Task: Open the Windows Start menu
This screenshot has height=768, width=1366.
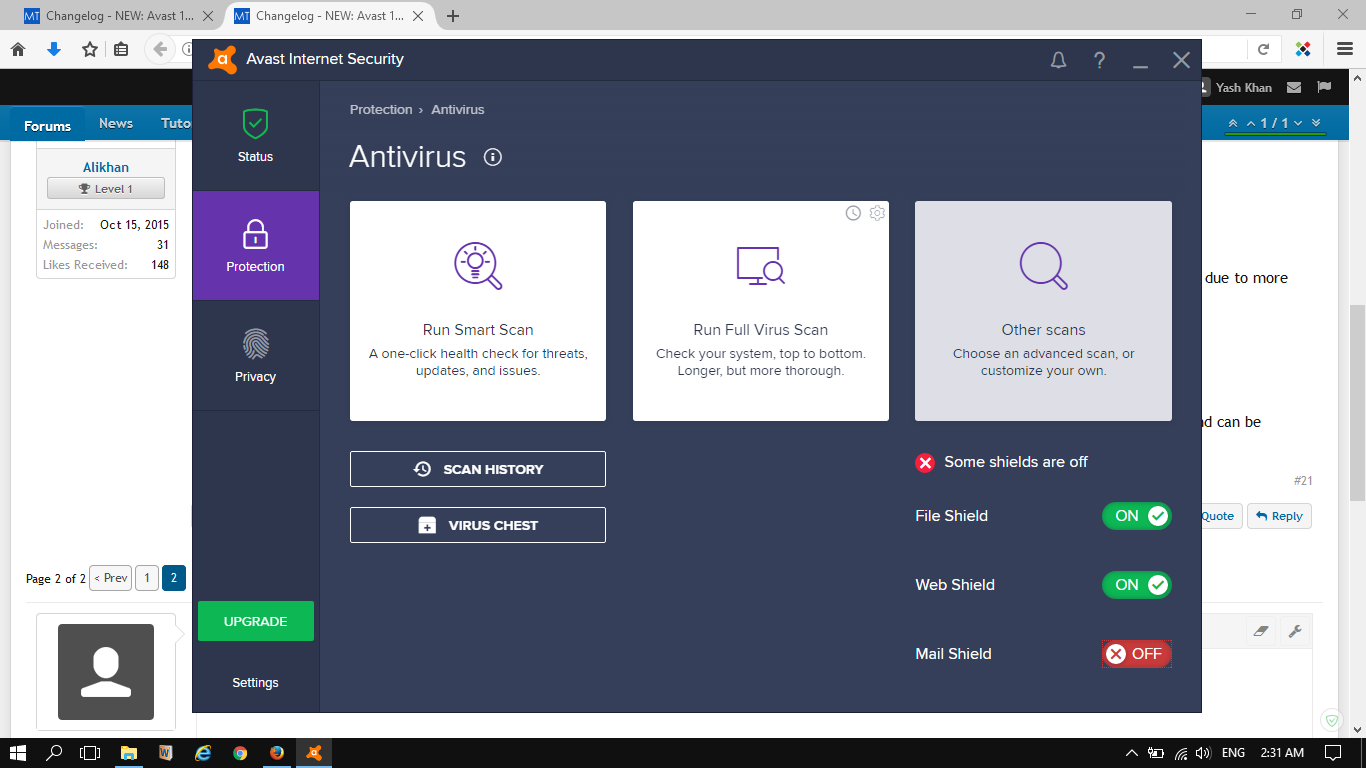Action: 18,753
